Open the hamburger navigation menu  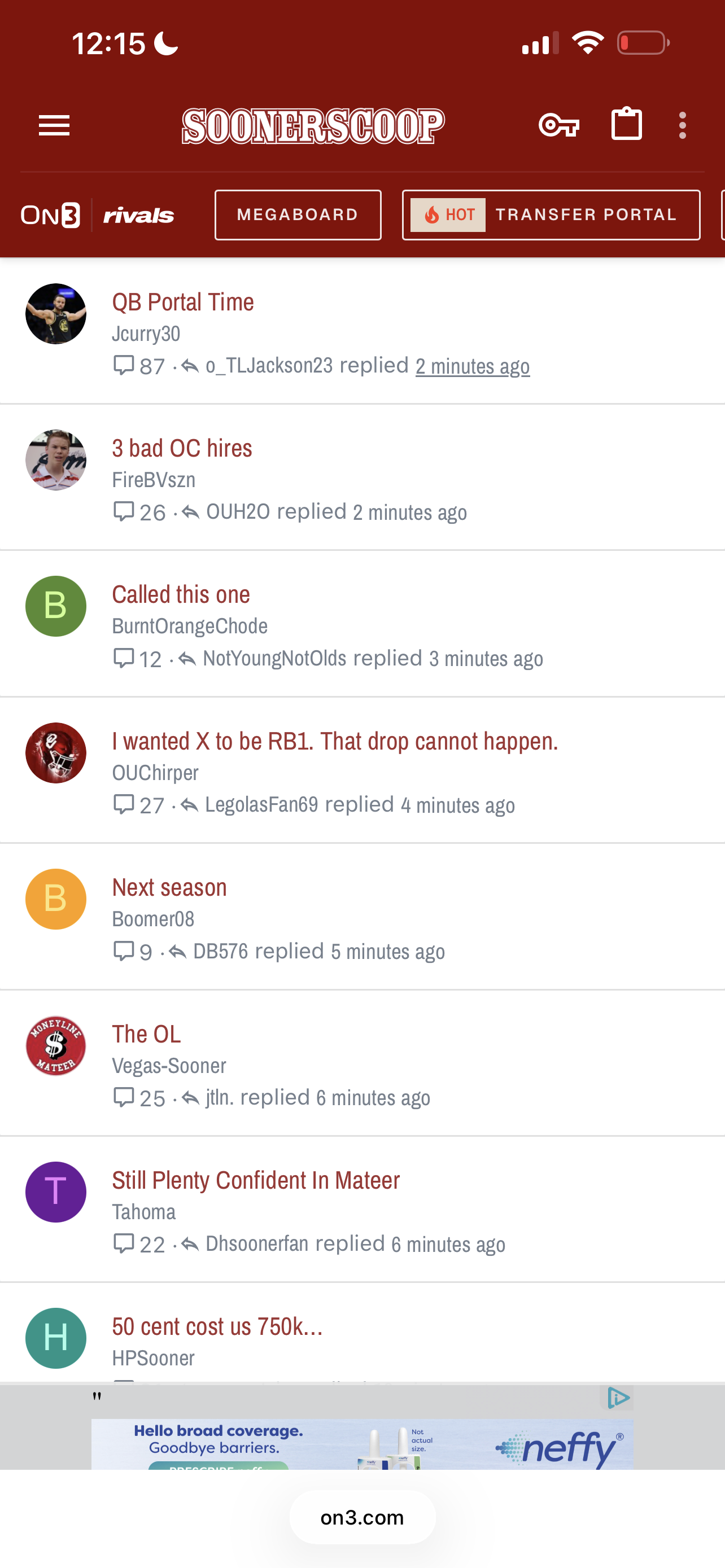pos(54,125)
